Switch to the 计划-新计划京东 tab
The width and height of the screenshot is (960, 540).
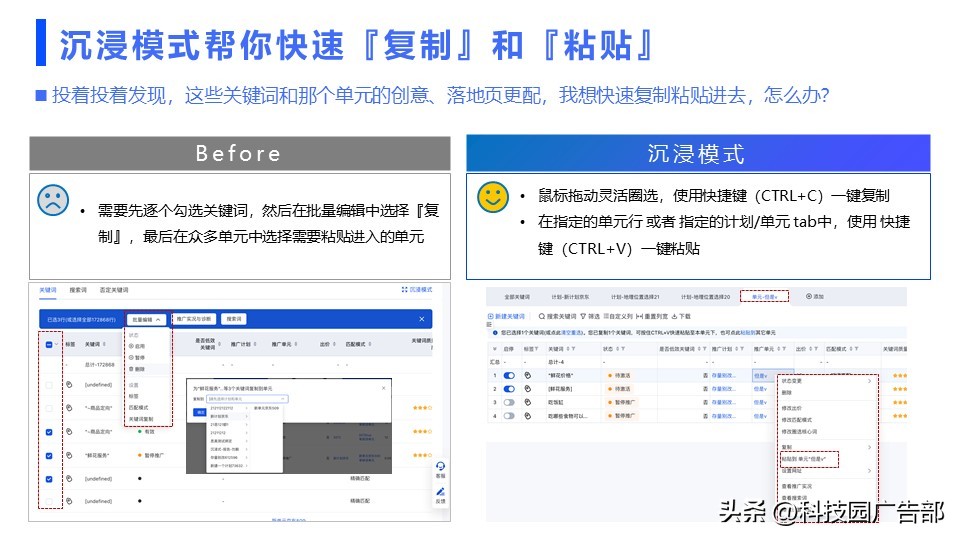point(570,296)
